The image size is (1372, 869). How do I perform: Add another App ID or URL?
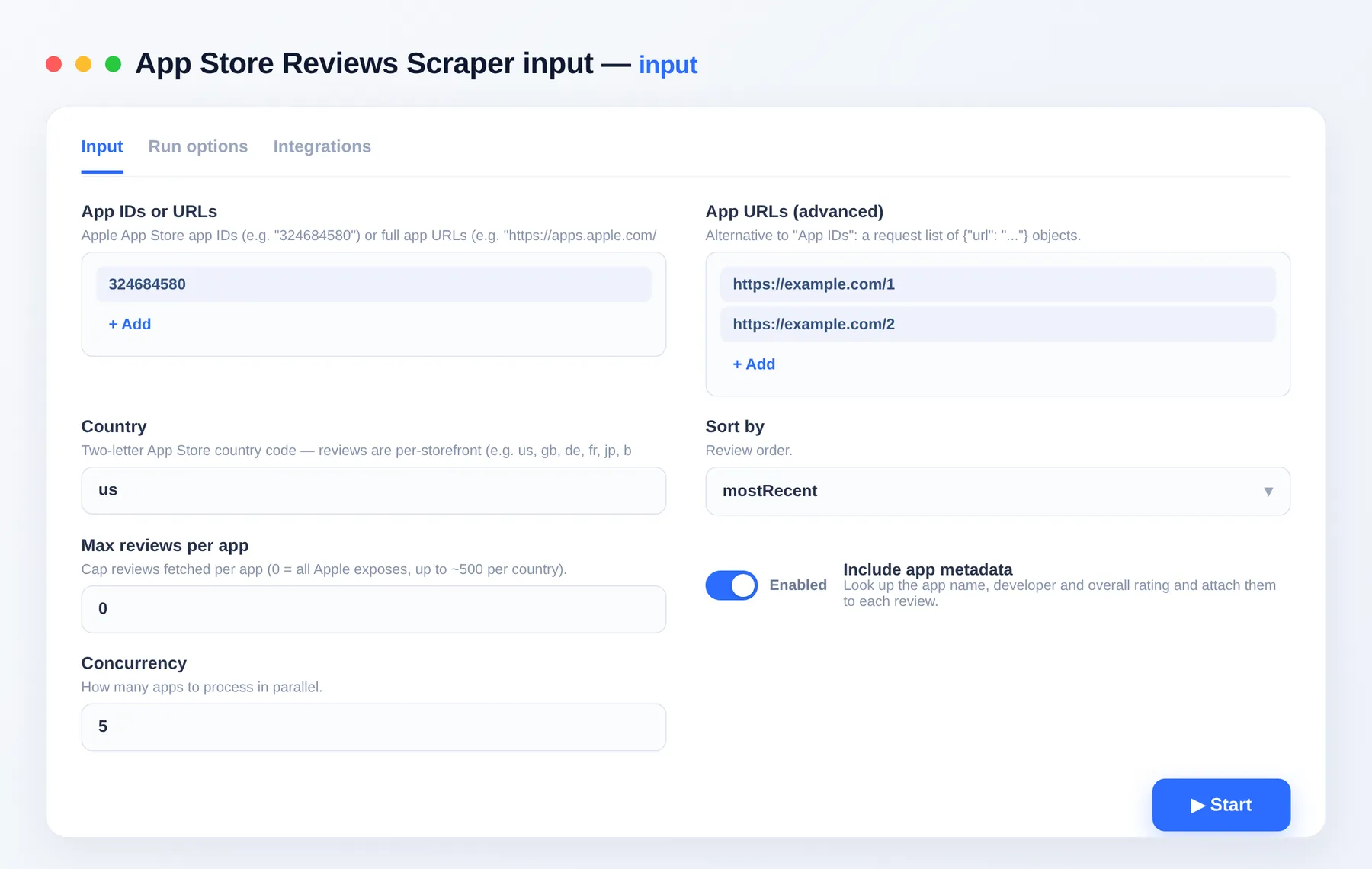pyautogui.click(x=130, y=324)
